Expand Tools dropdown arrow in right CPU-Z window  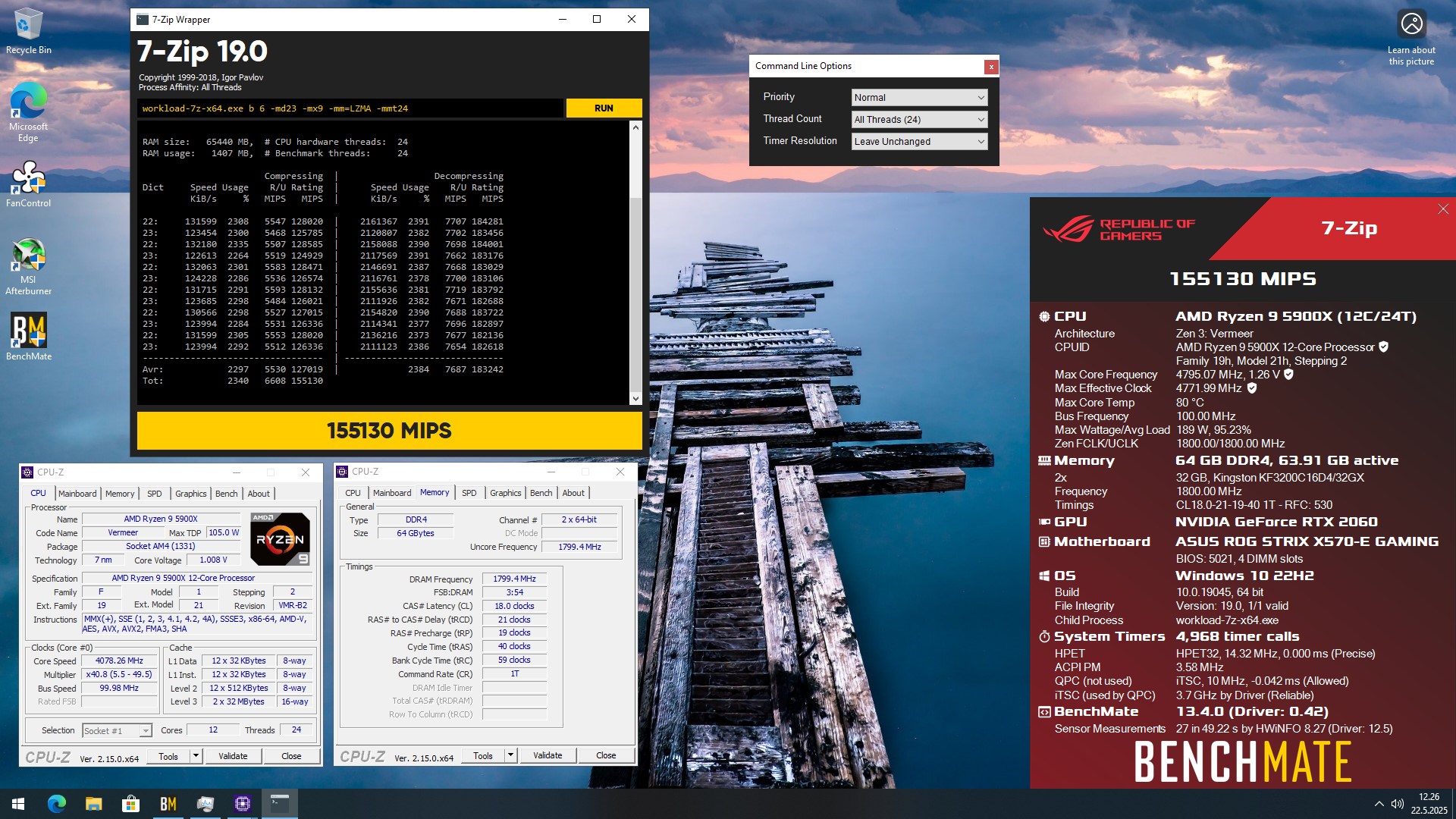[510, 755]
